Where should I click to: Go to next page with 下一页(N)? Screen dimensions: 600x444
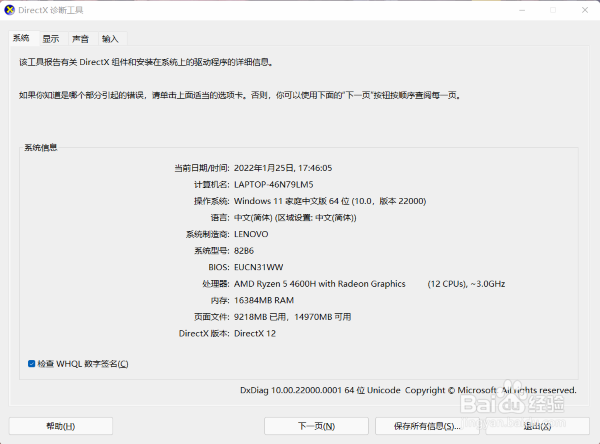316,426
